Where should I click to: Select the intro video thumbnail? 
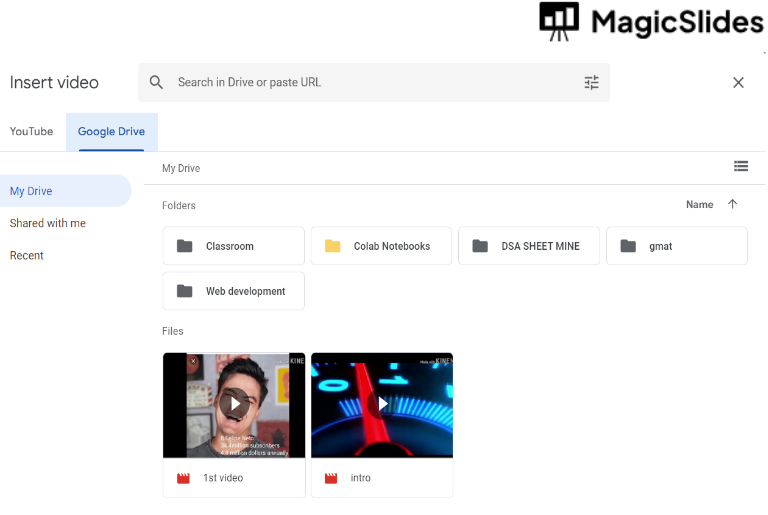point(382,405)
